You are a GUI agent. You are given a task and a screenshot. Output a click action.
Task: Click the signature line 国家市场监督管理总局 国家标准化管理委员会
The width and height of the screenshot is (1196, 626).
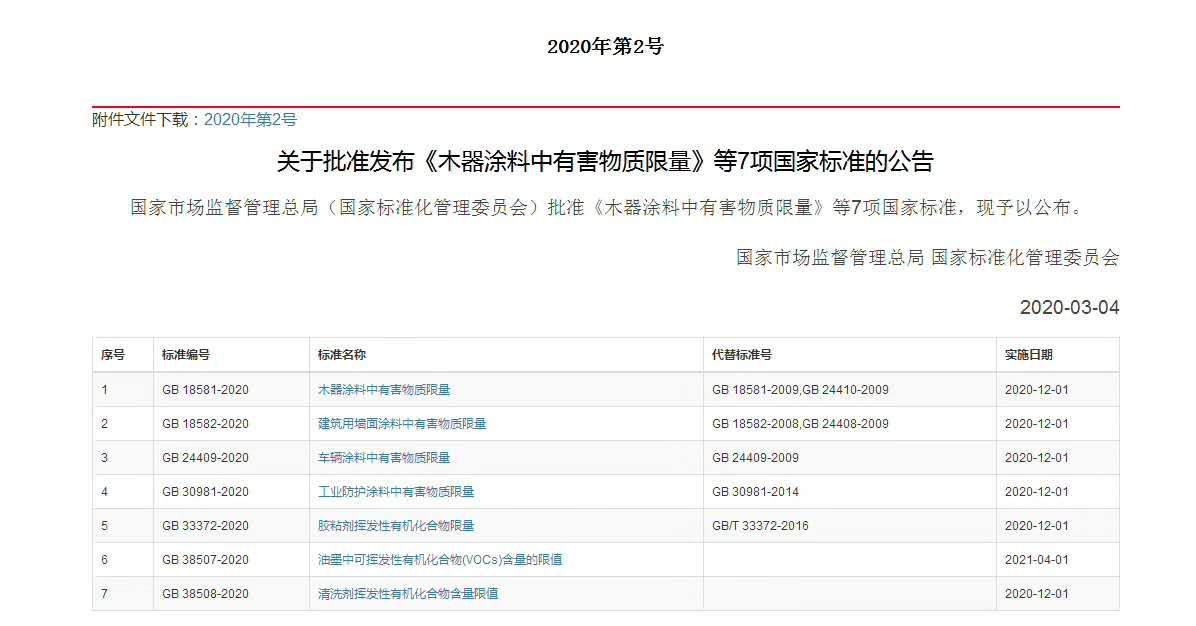tap(928, 258)
